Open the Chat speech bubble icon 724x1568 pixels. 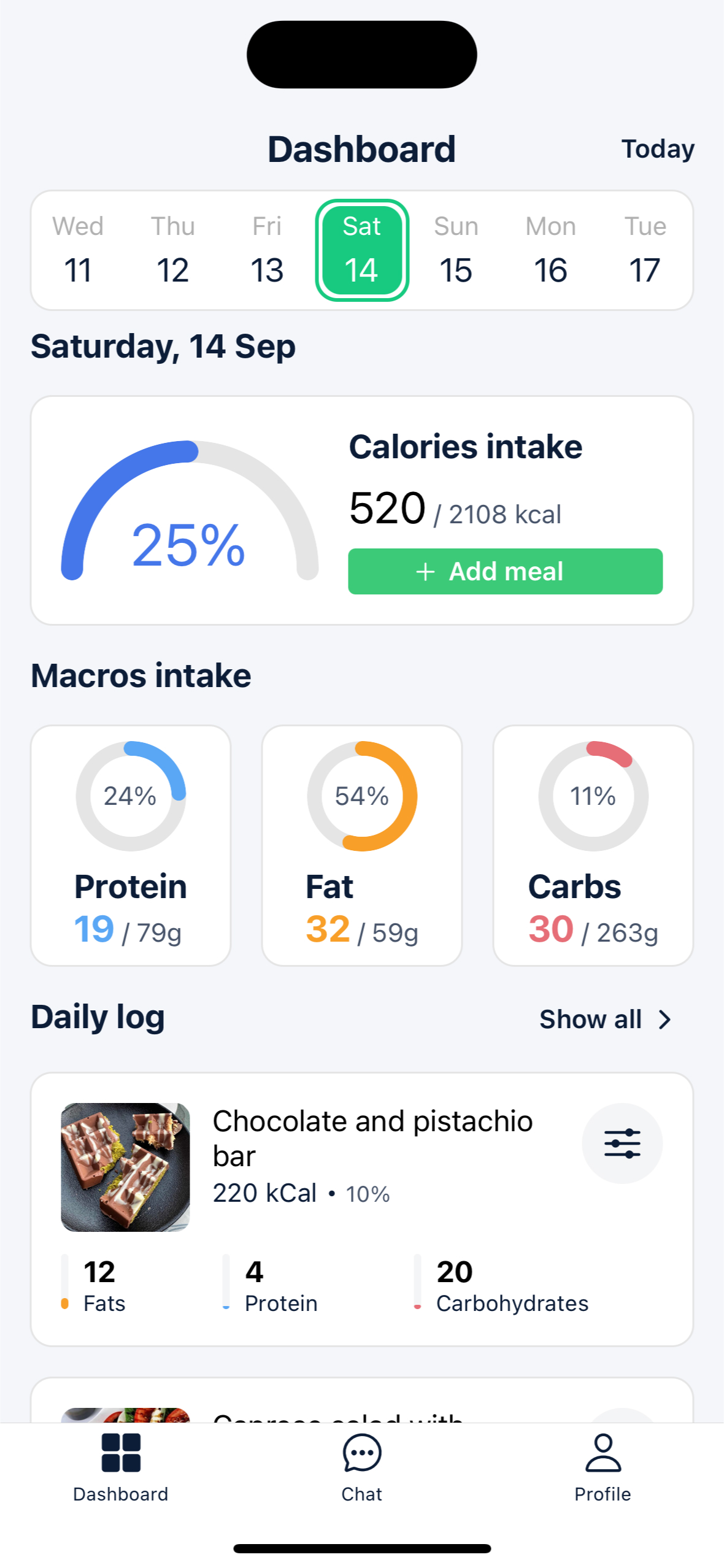coord(361,1453)
